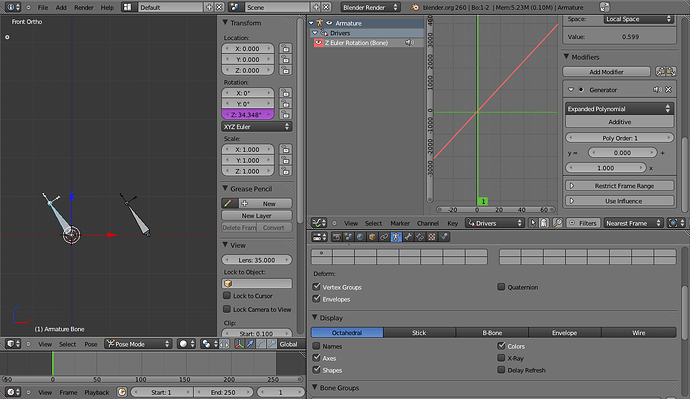The width and height of the screenshot is (690, 399).
Task: Lock the Z rotation value
Action: (286, 114)
